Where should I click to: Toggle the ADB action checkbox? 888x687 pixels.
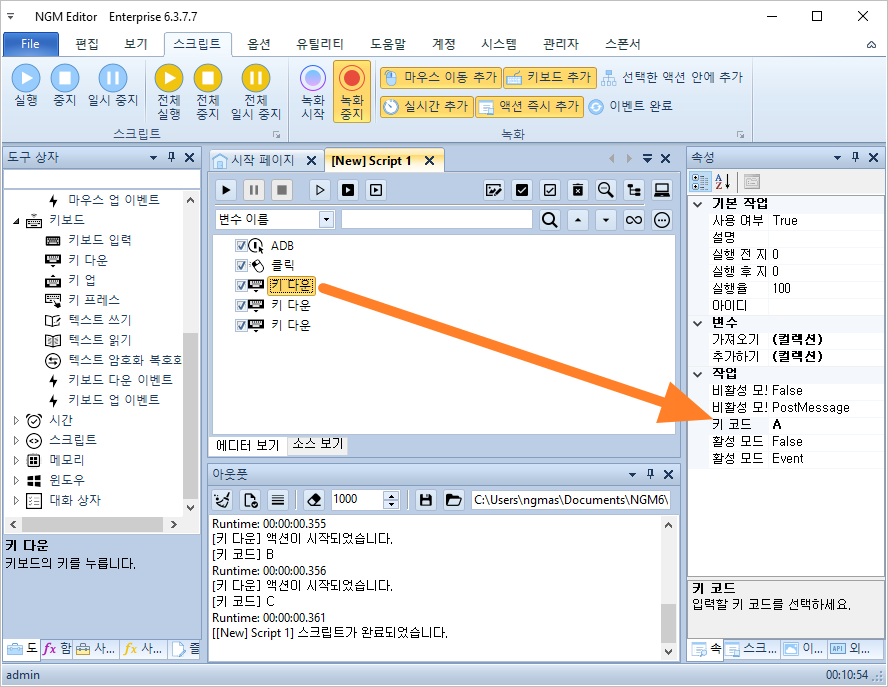(x=241, y=245)
